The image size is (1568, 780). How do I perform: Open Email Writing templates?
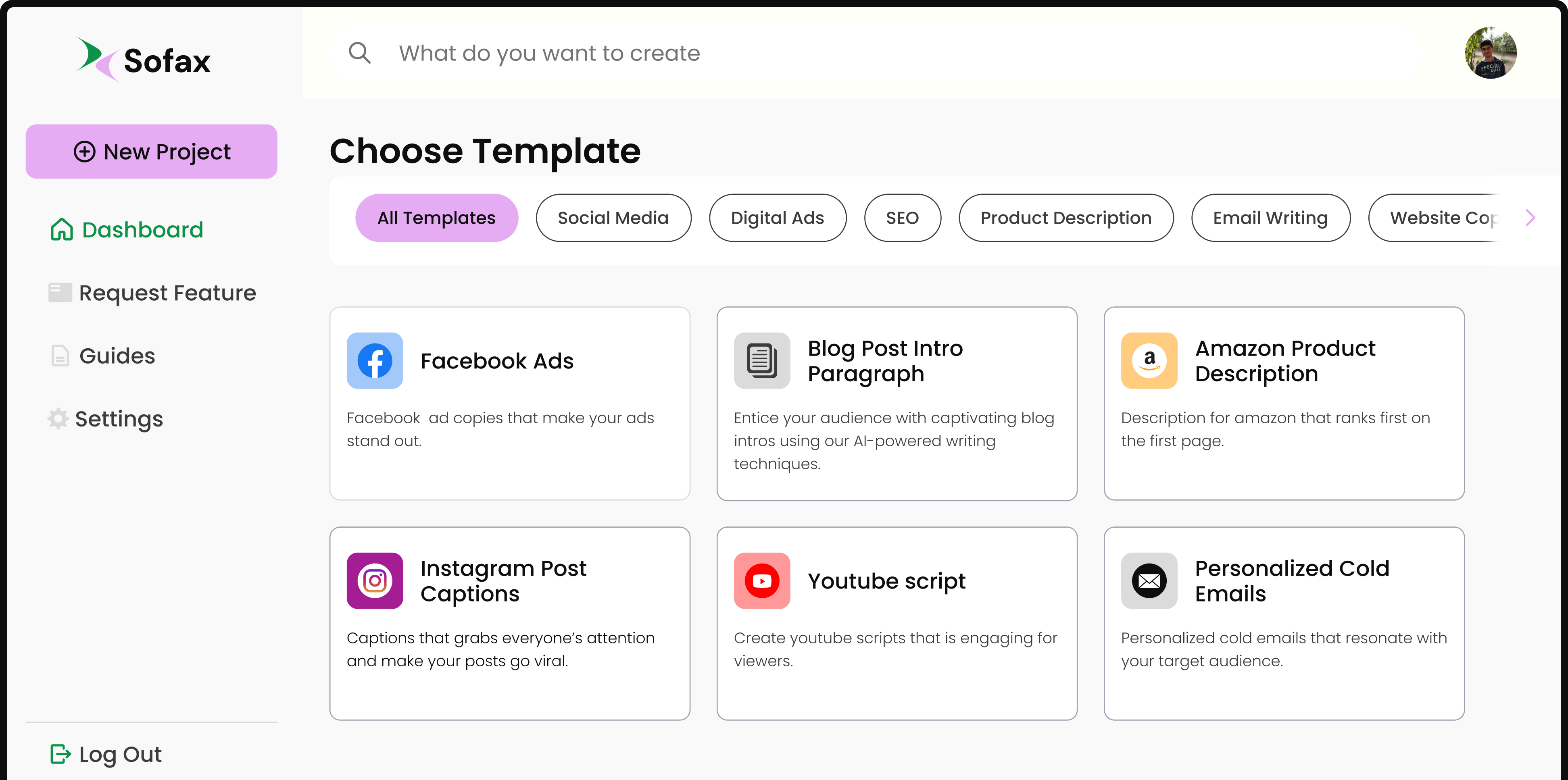click(x=1270, y=218)
